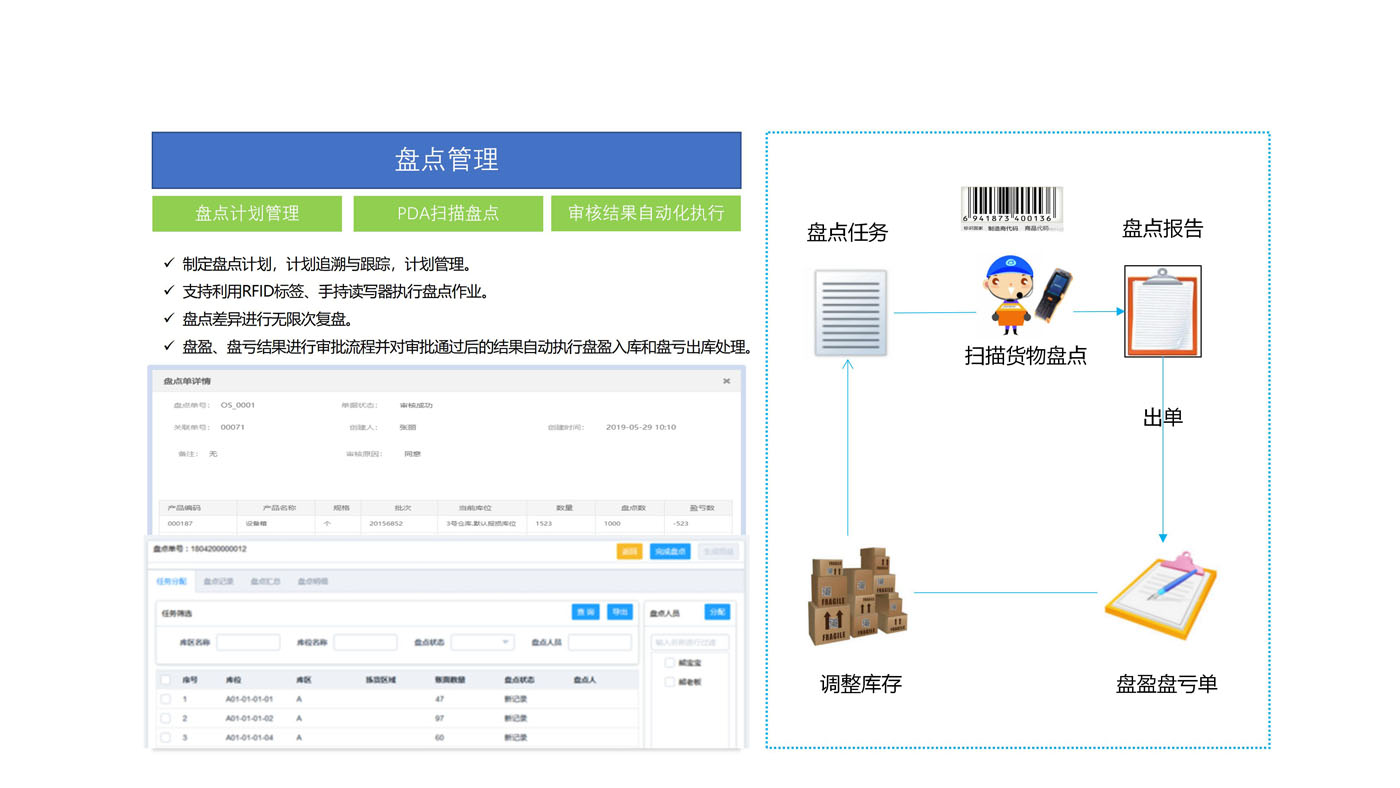The height and width of the screenshot is (788, 1400).
Task: Check the row with 库位 A01-01-01-02
Action: tap(166, 718)
